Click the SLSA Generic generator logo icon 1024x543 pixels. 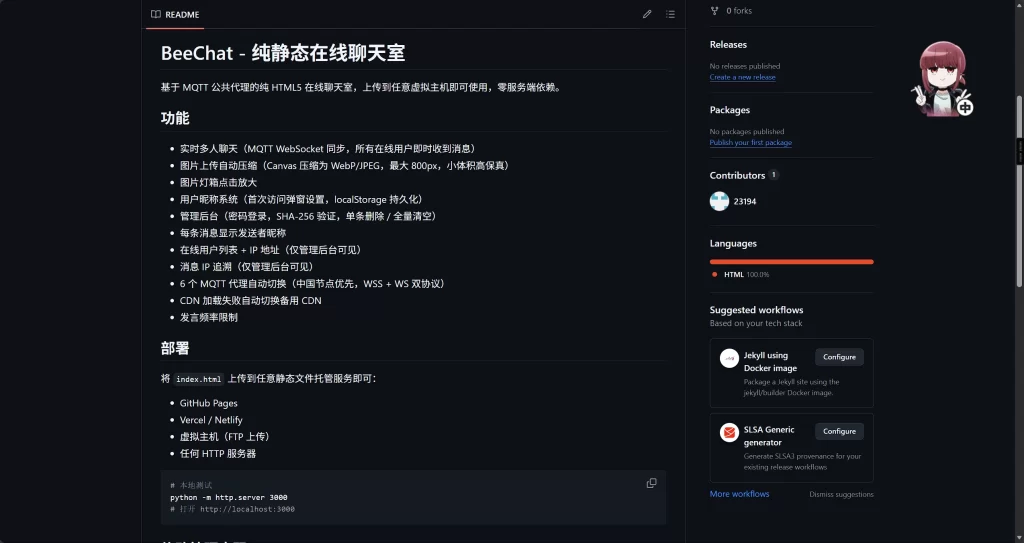point(729,433)
